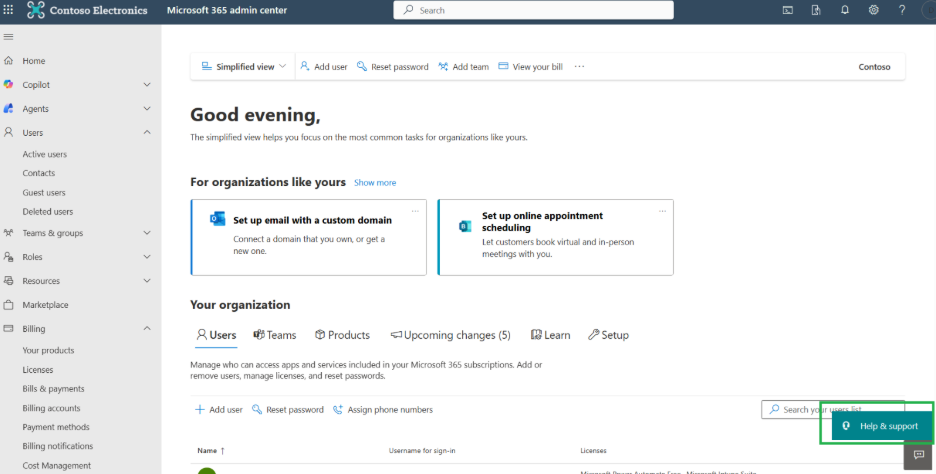Expand the Roles section chevron
Viewport: 936px width, 474px height.
tap(147, 257)
